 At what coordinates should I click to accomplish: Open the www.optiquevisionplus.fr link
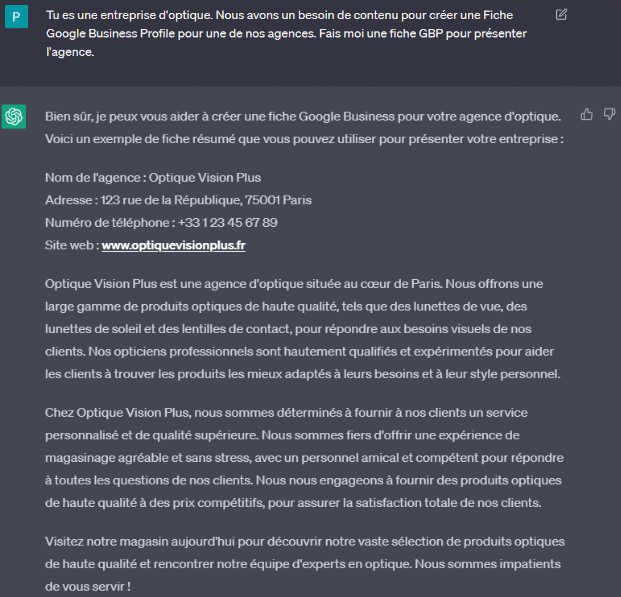pos(173,245)
